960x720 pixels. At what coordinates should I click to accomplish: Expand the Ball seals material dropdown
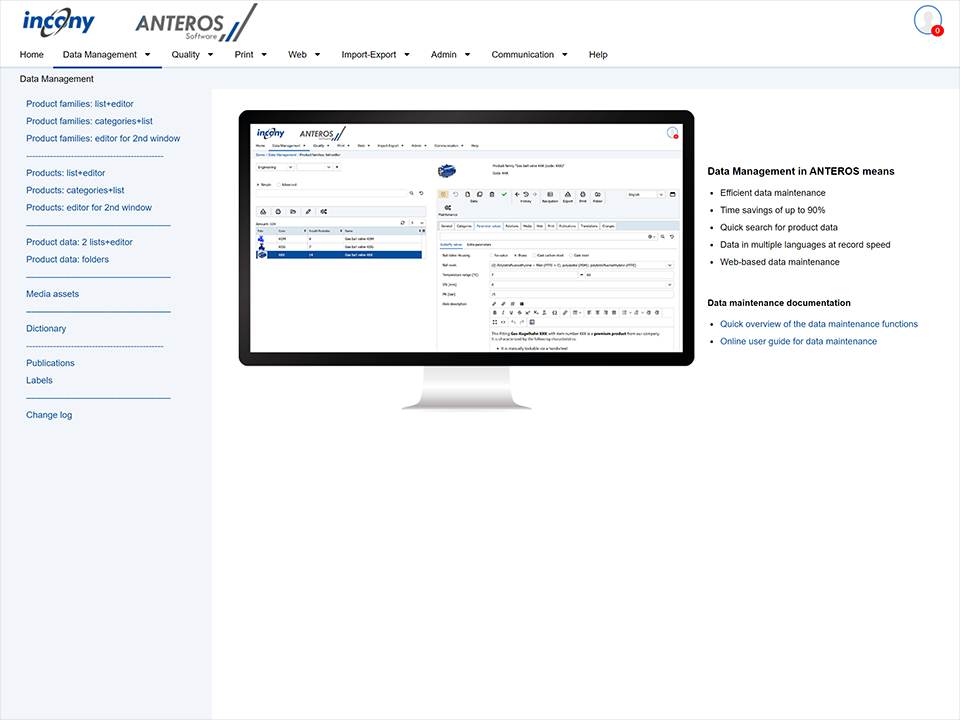point(670,265)
